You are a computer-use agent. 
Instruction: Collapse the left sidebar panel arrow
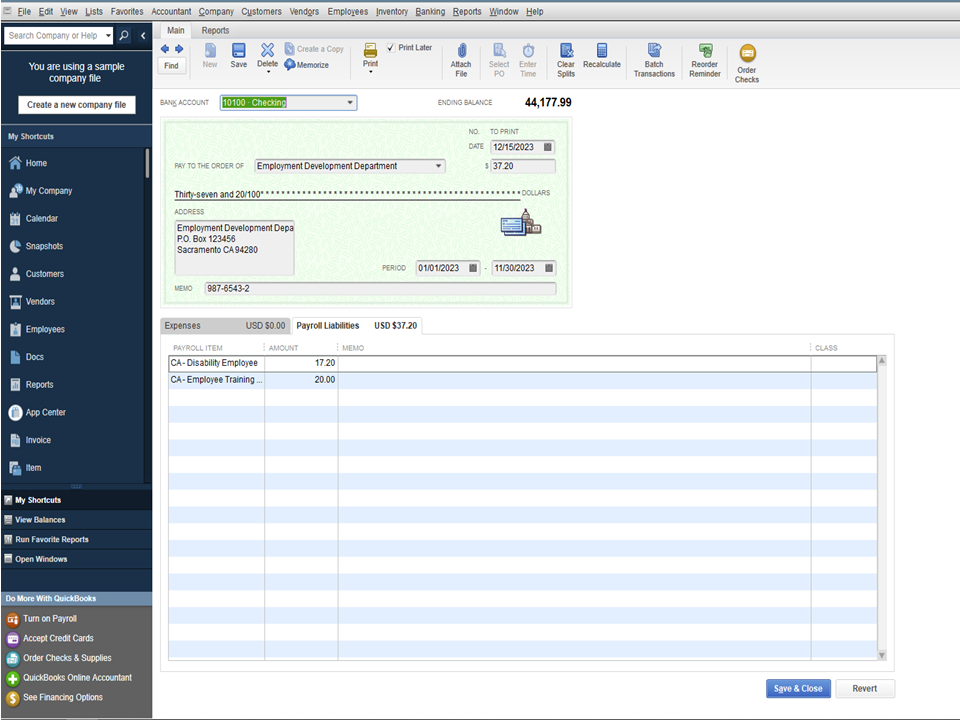click(x=143, y=36)
